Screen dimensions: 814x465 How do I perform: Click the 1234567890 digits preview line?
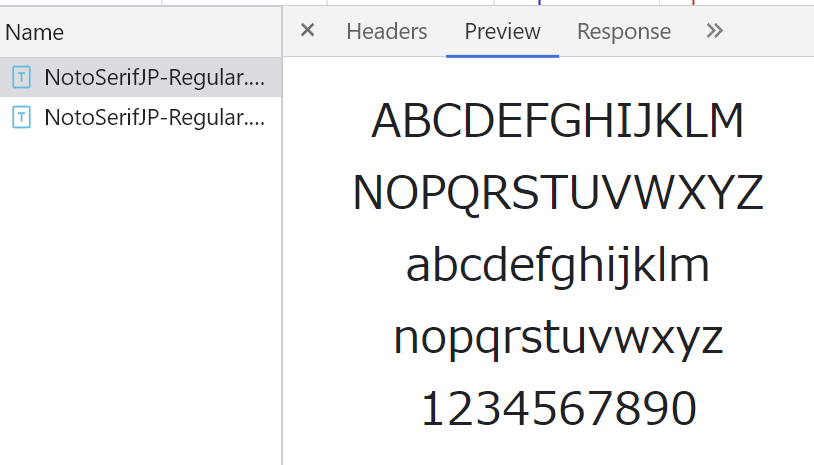[557, 410]
